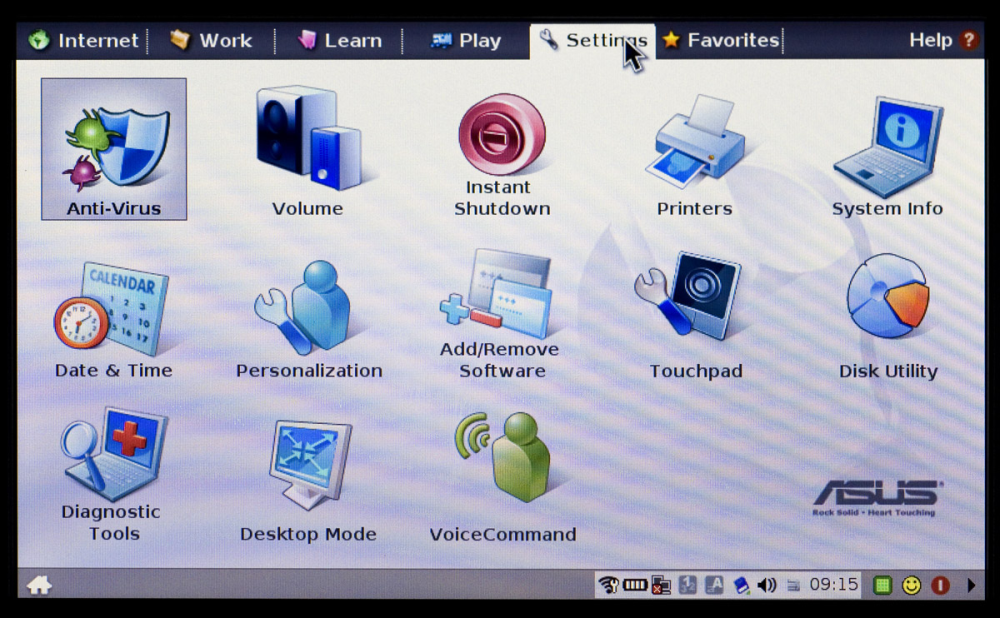Image resolution: width=1000 pixels, height=618 pixels.
Task: Launch Disk Utility
Action: coord(888,316)
